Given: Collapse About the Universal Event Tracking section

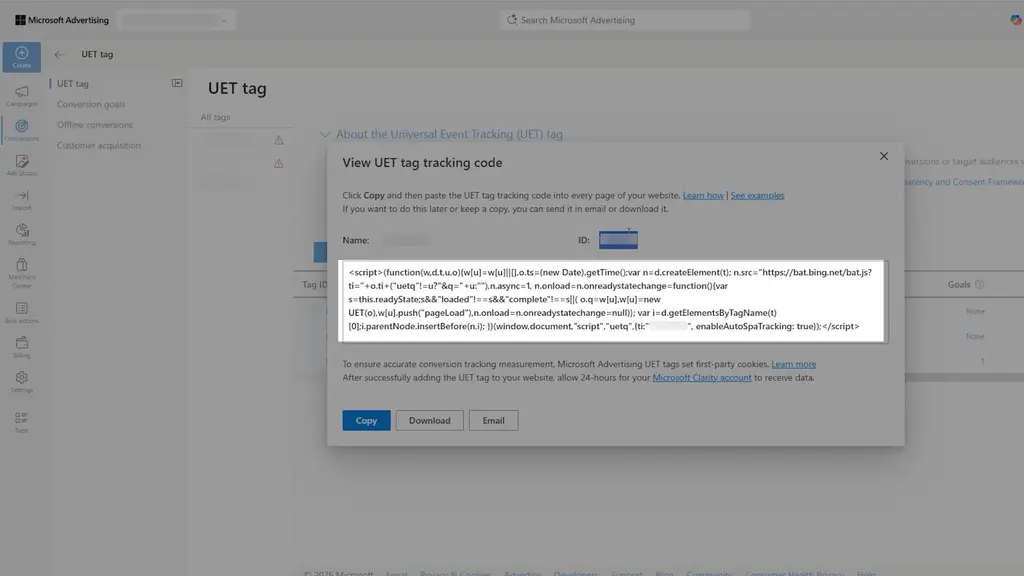Looking at the screenshot, I should [x=325, y=135].
